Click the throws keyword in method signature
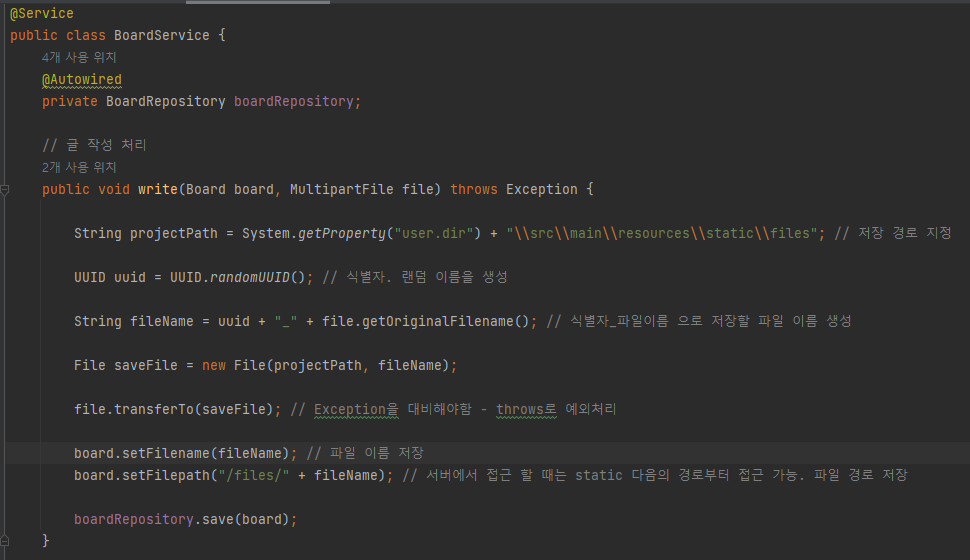The image size is (970, 560). (473, 189)
